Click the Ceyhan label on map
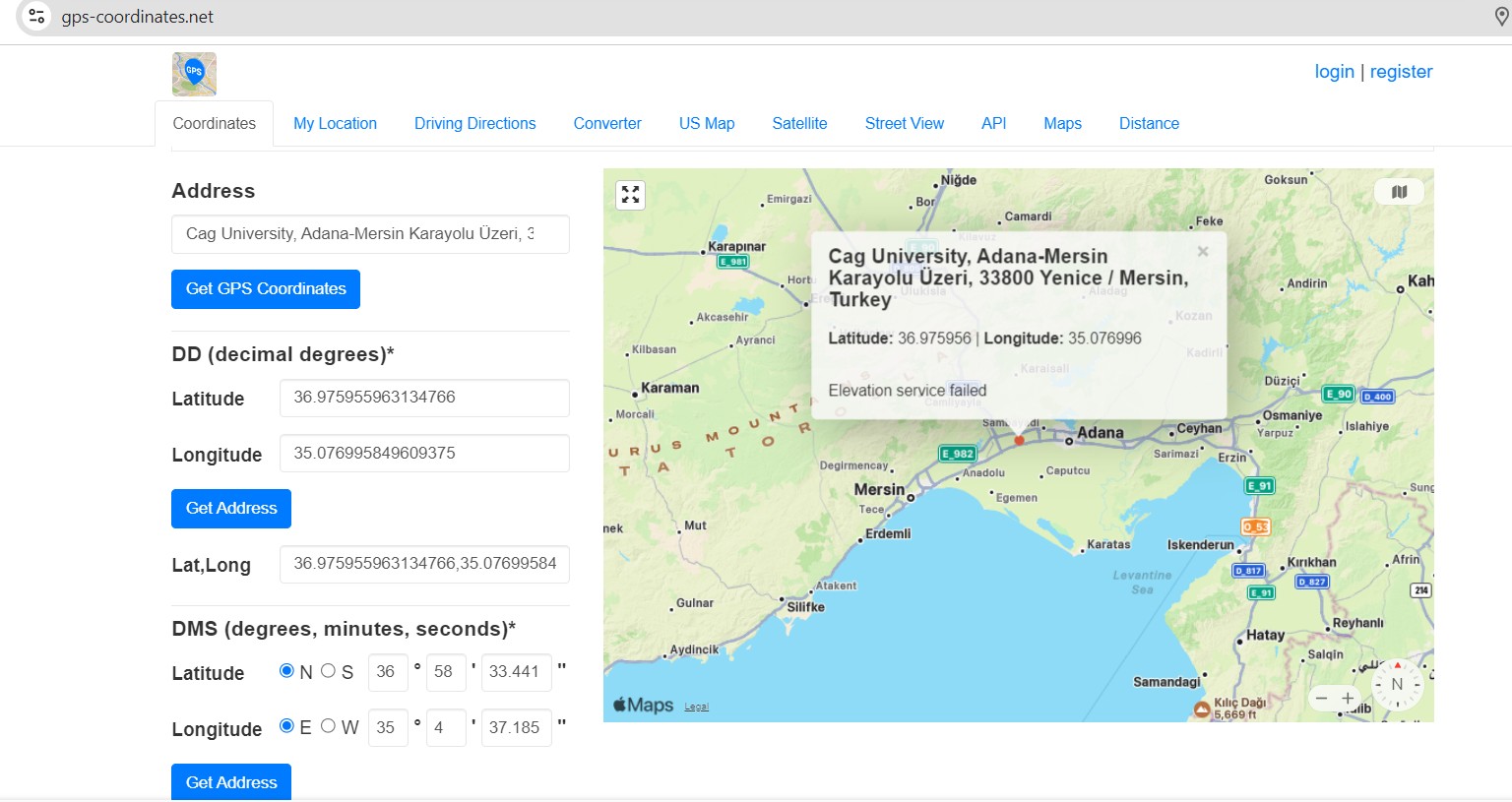Image resolution: width=1512 pixels, height=802 pixels. (1199, 428)
